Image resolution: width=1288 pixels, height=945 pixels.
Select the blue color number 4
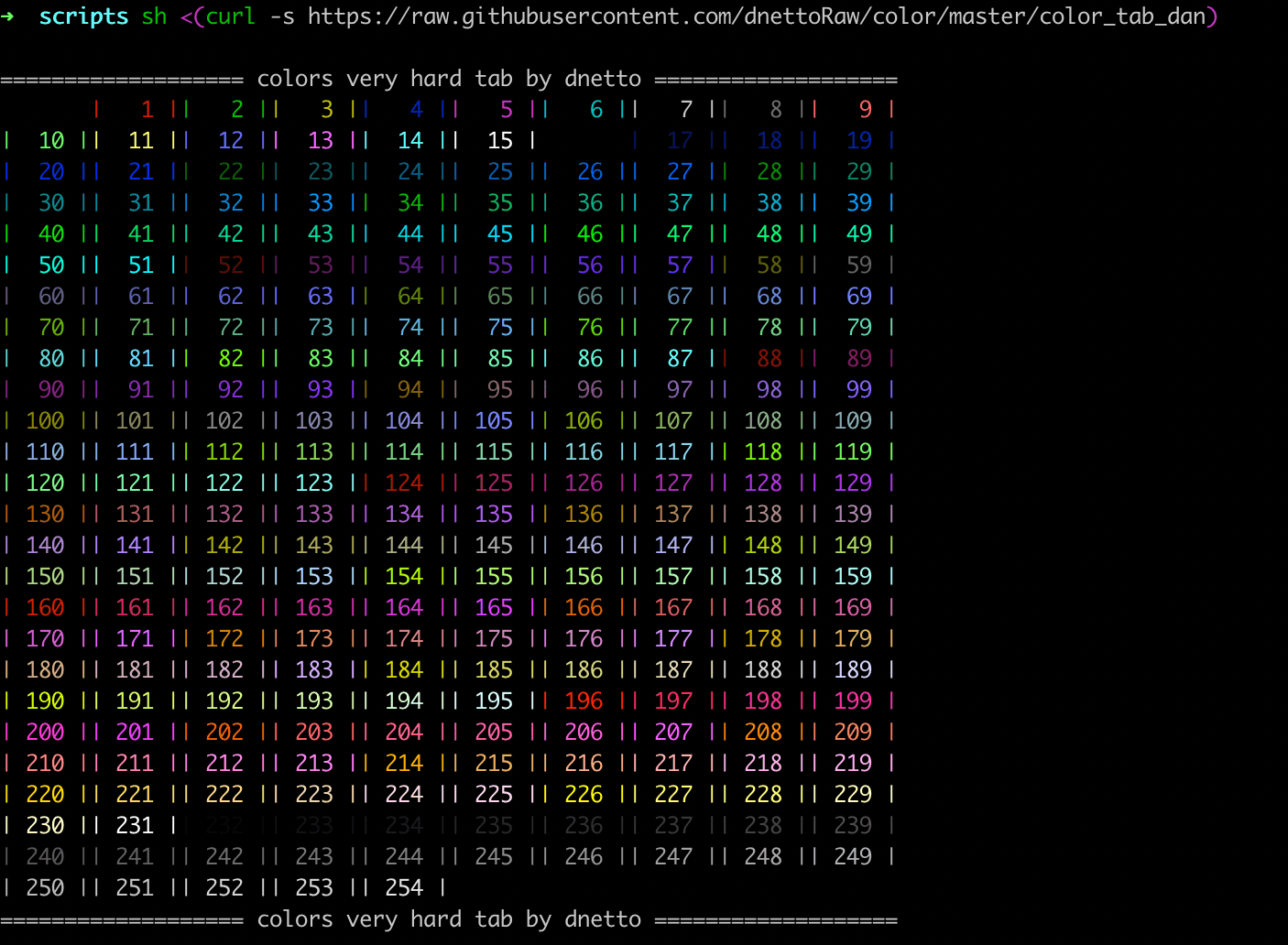point(417,110)
